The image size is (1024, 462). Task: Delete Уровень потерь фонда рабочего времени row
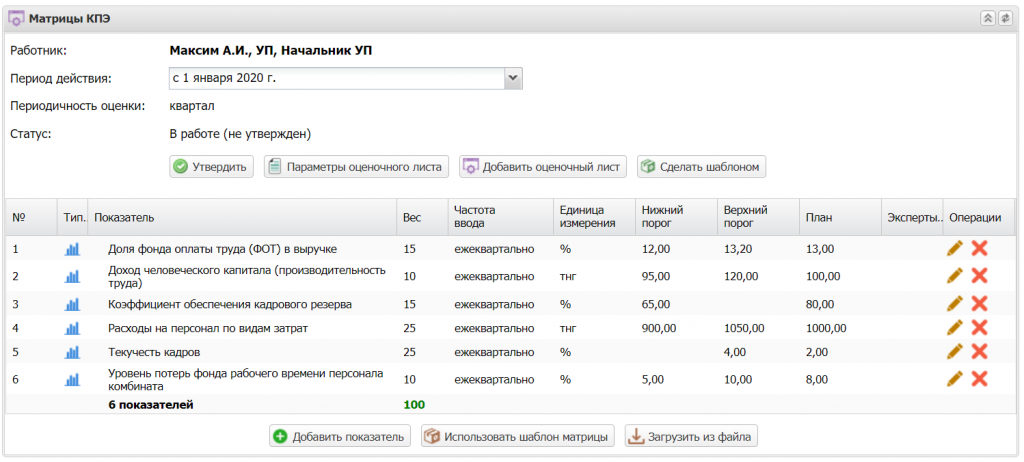click(x=979, y=379)
